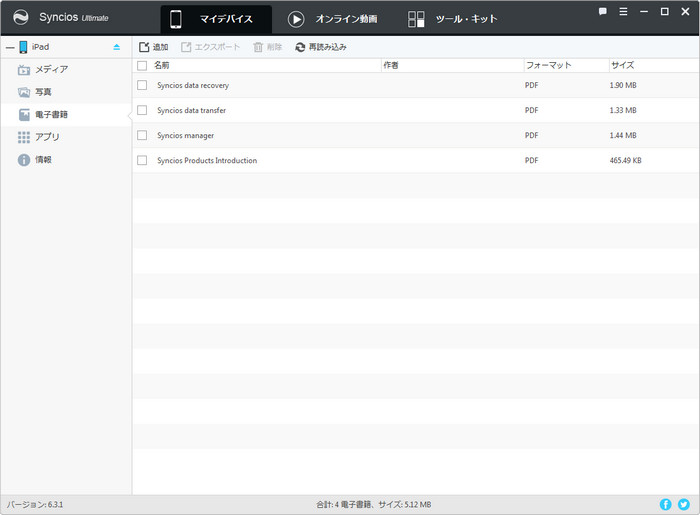Open the Twitter icon in status bar
Viewport: 700px width, 515px height.
[x=683, y=504]
